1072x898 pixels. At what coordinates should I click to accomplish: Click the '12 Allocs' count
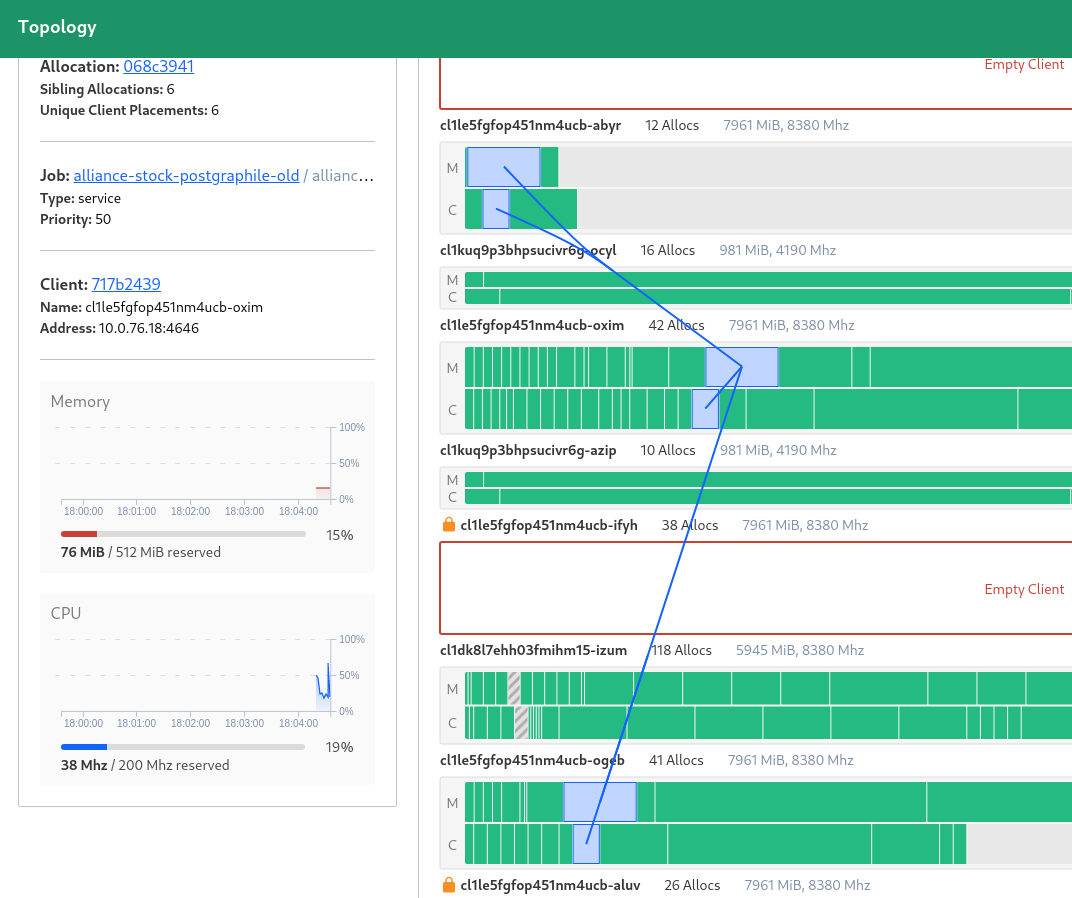[672, 125]
